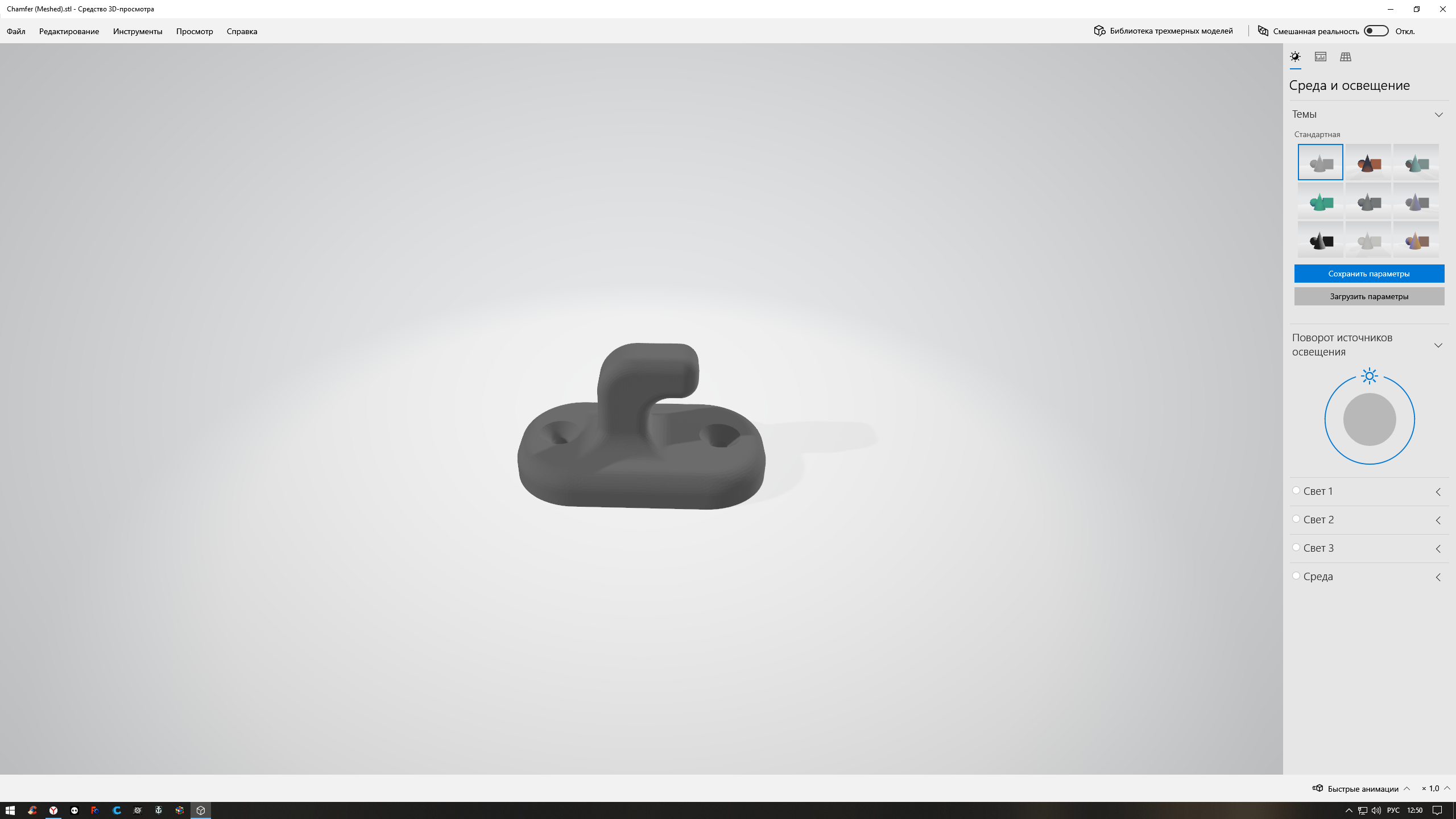Select the light white theme thumbnail
The width and height of the screenshot is (1456, 819).
(1368, 239)
